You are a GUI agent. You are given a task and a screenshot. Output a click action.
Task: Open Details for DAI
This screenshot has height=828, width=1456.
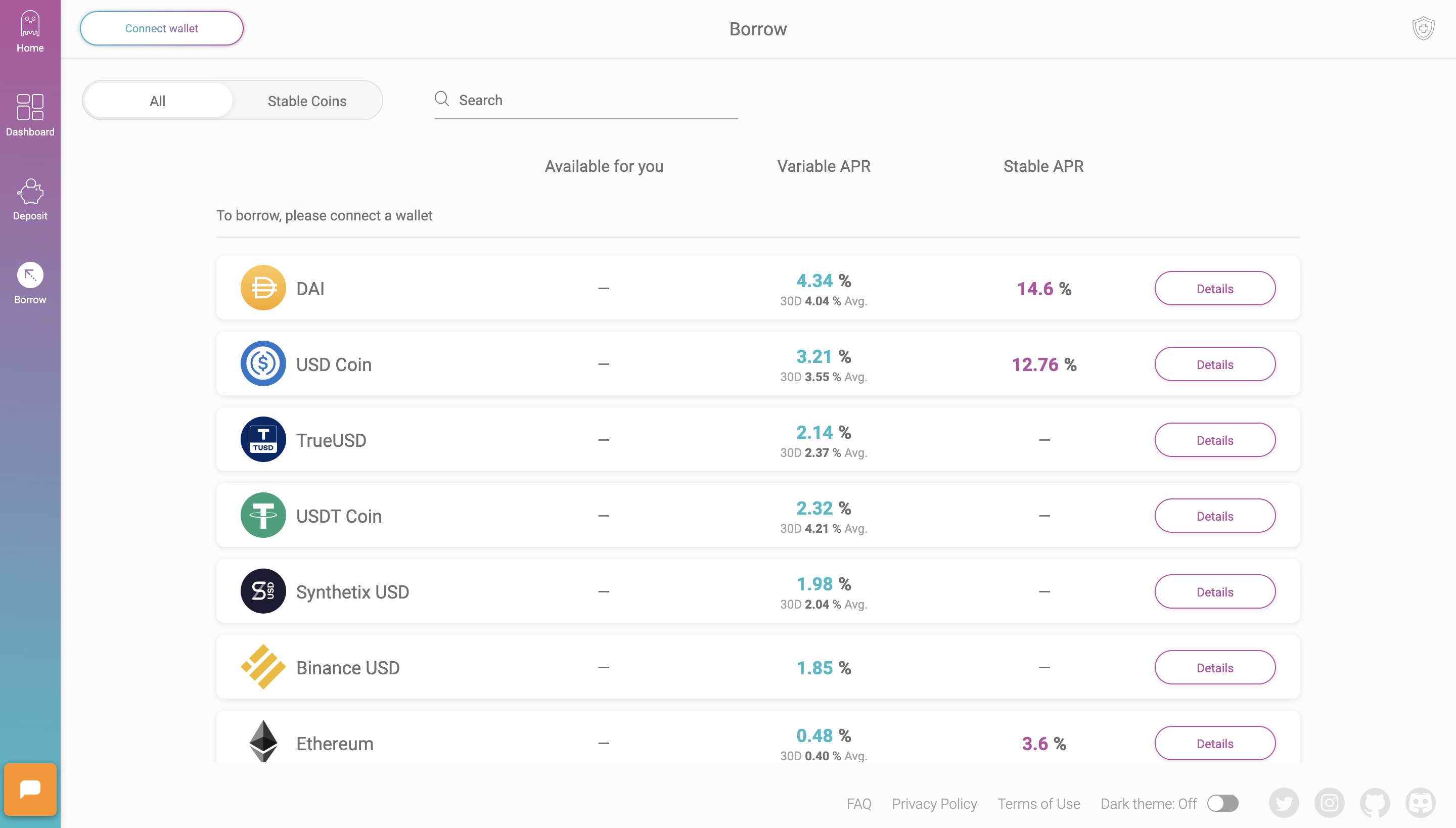1215,288
